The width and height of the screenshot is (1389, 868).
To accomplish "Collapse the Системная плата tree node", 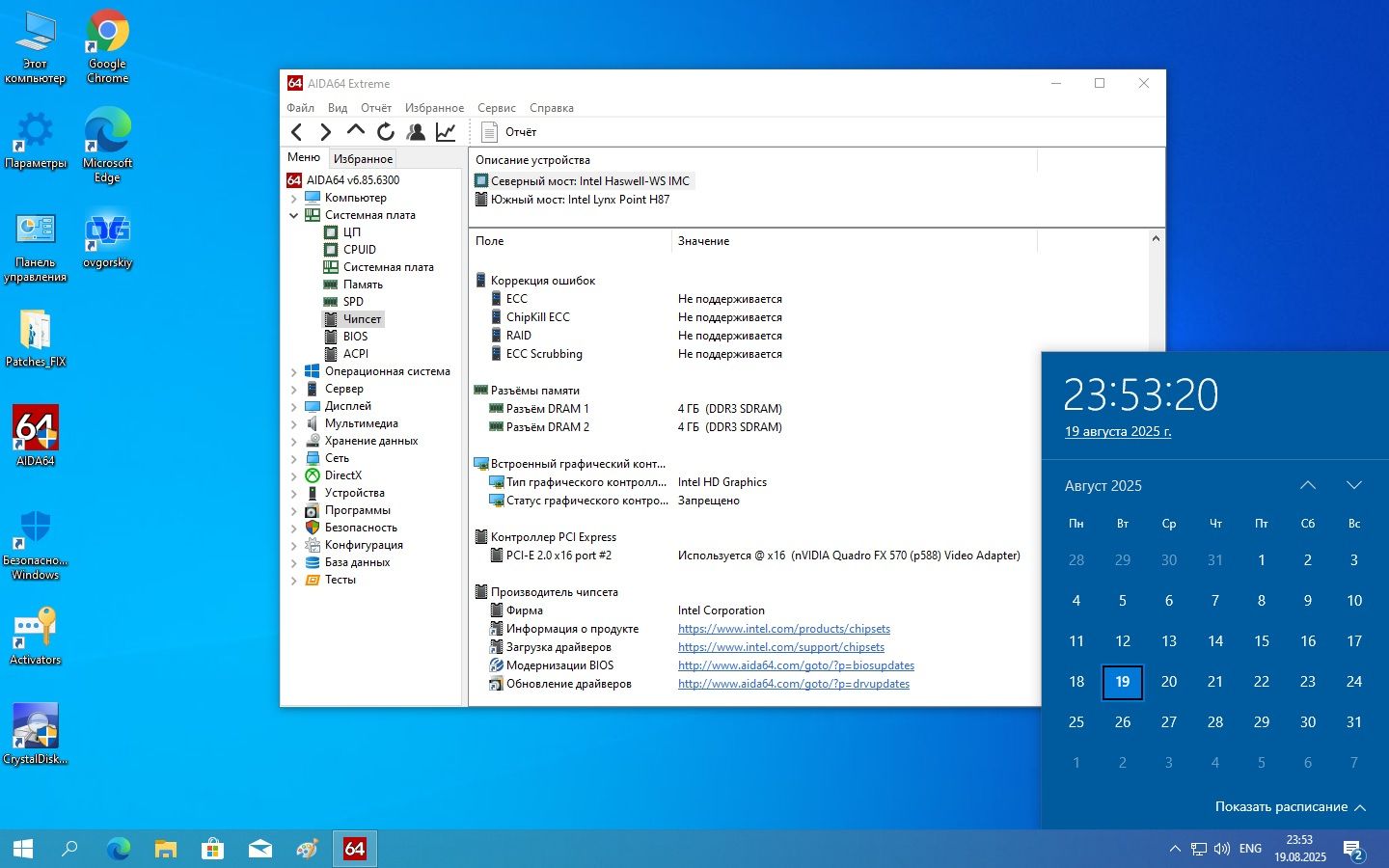I will pyautogui.click(x=294, y=215).
